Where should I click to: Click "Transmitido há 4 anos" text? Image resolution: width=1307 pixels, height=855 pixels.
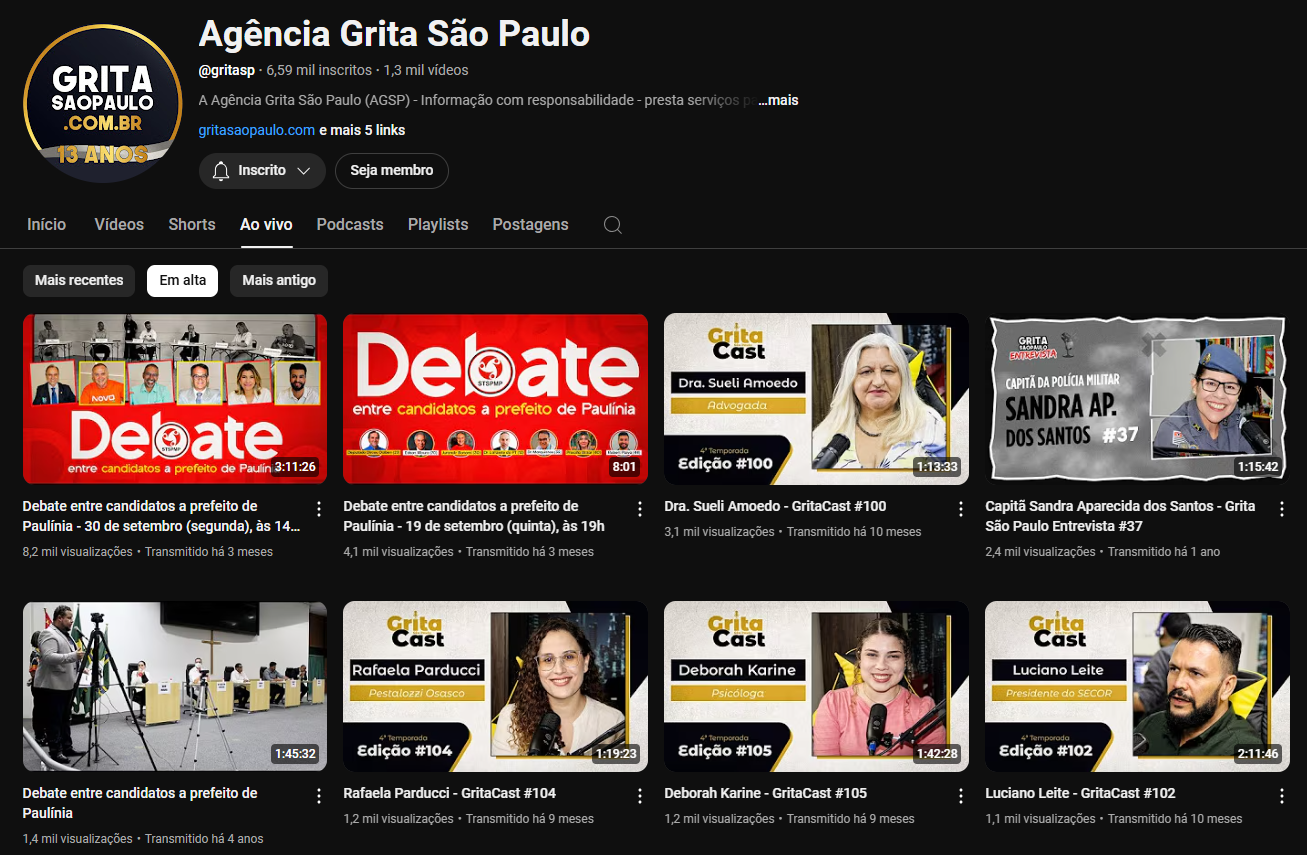point(204,839)
